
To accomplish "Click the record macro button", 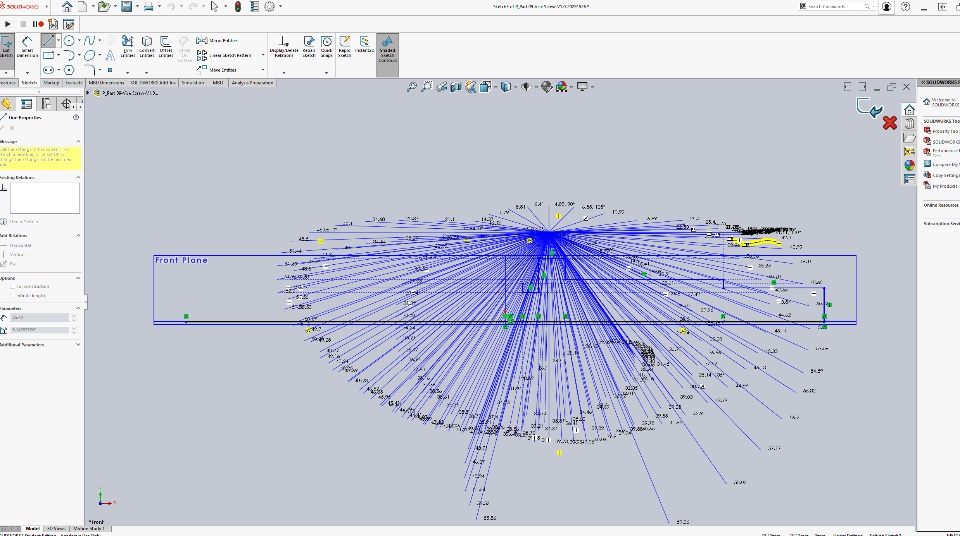I will pyautogui.click(x=38, y=24).
